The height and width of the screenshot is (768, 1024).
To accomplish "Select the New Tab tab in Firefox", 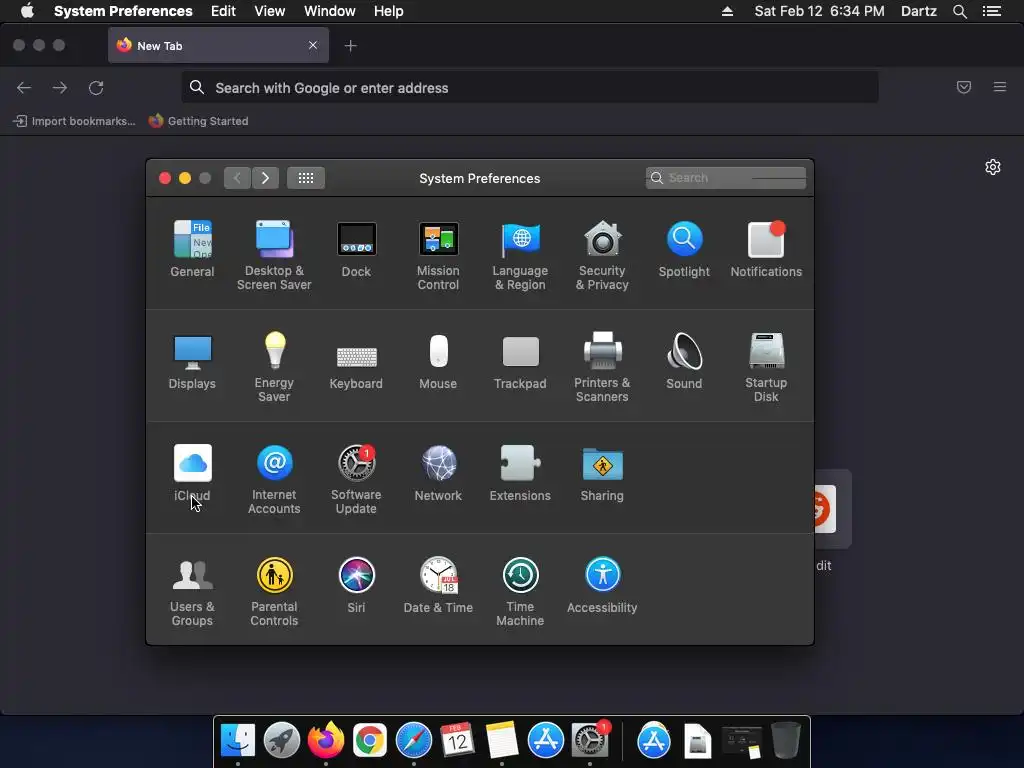I will [x=218, y=46].
